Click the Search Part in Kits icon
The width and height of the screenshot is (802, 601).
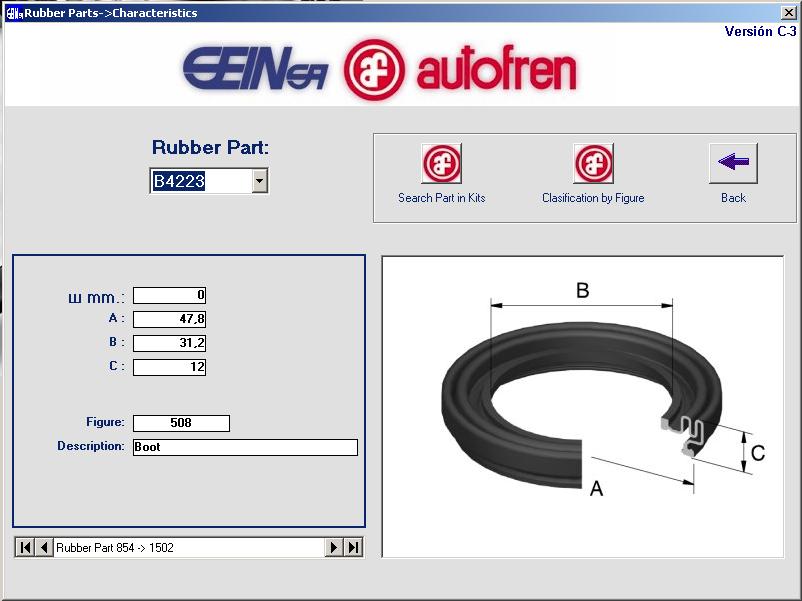pyautogui.click(x=441, y=163)
